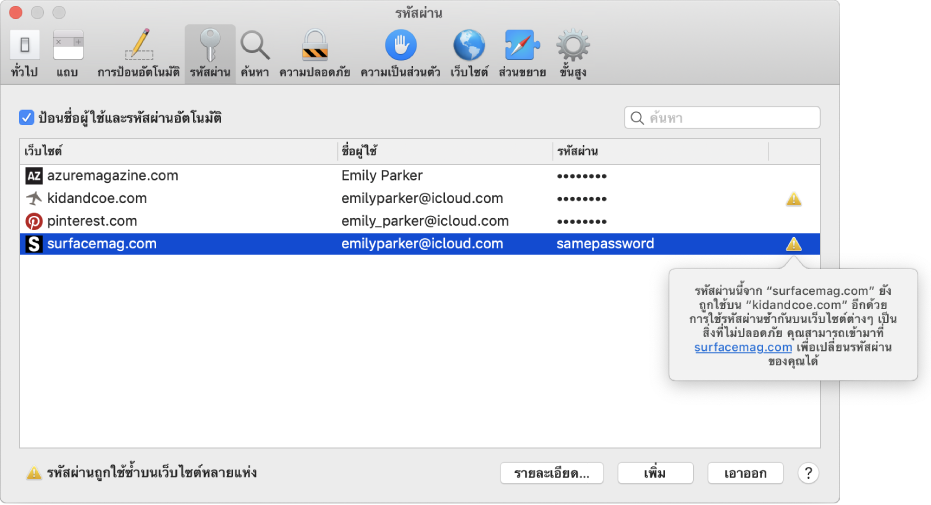The image size is (931, 505).
Task: Click the surfacemag.com S favicon
Action: (34, 244)
